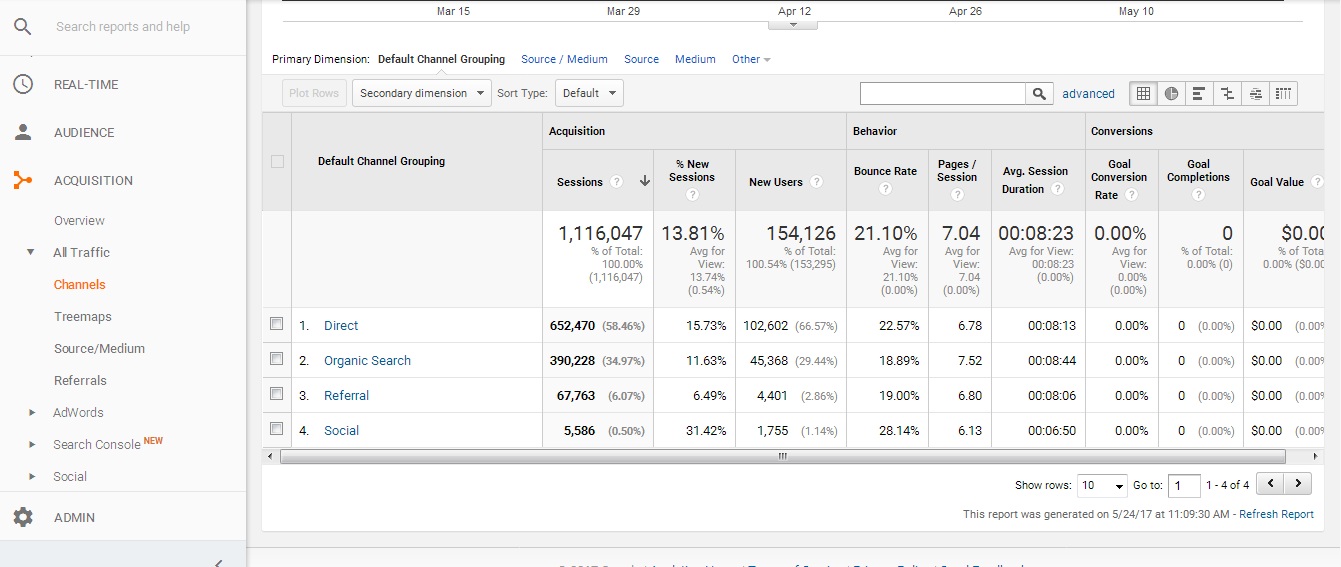The width and height of the screenshot is (1341, 567).
Task: Open Real-Time clock icon
Action: pyautogui.click(x=22, y=84)
